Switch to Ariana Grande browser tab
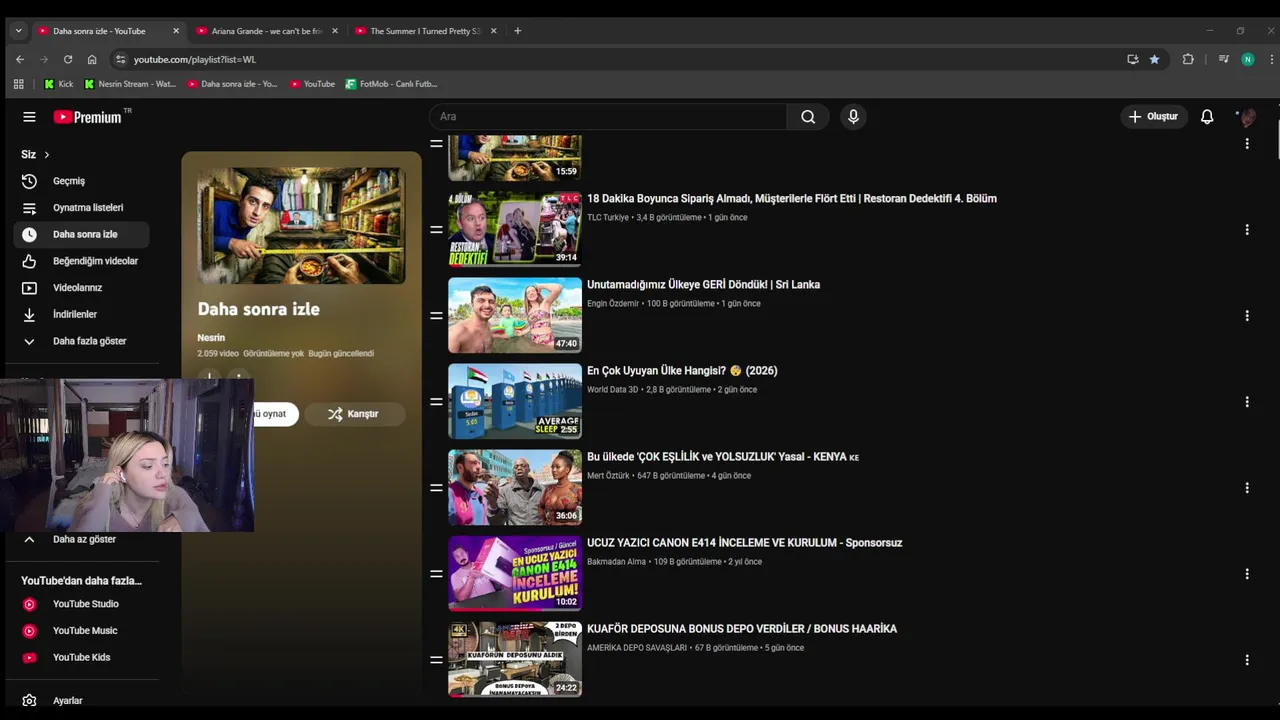 coord(267,31)
